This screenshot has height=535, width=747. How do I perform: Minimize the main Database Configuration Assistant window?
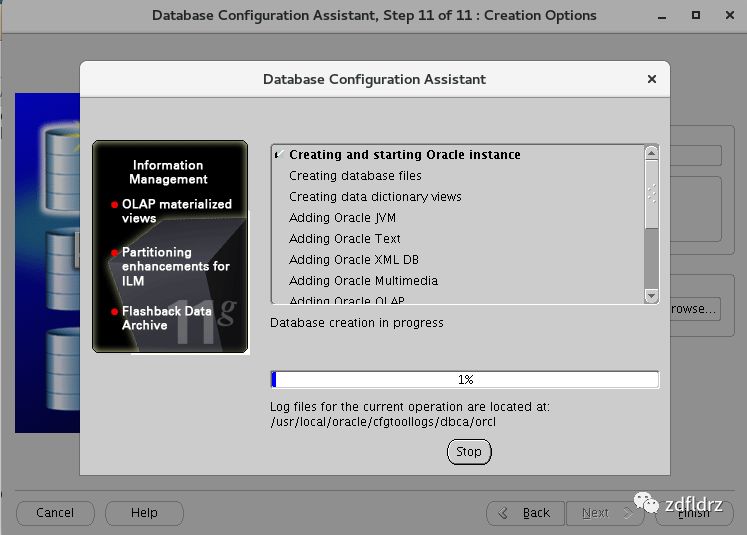coord(662,16)
